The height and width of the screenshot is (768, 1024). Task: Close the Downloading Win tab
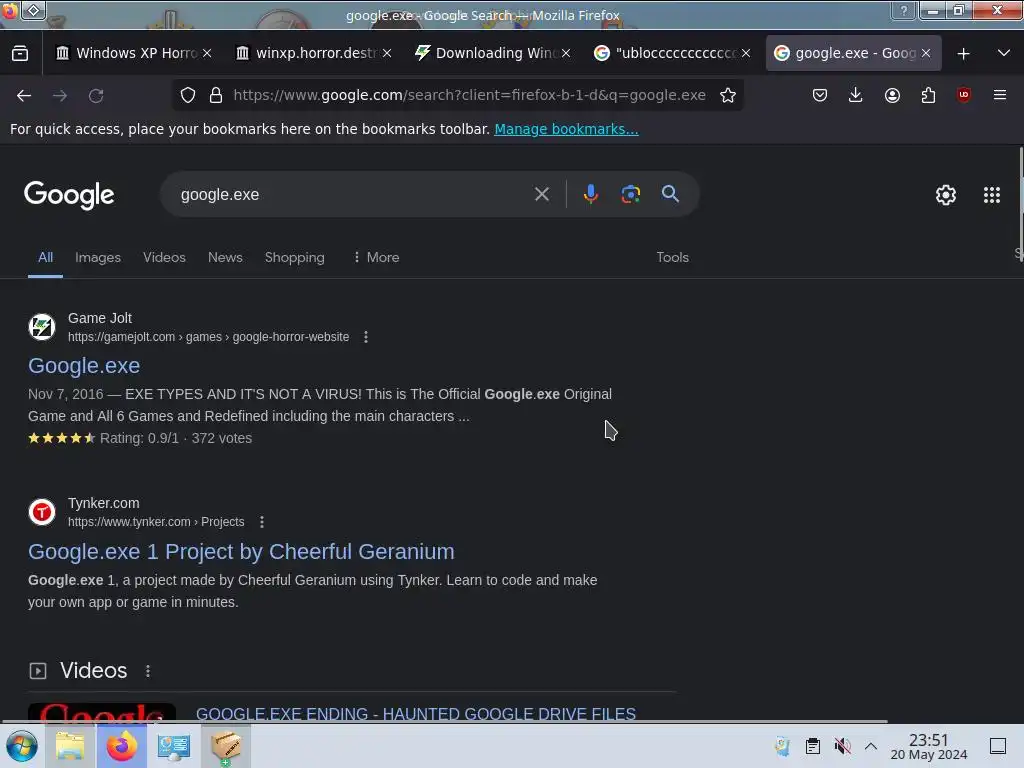pyautogui.click(x=566, y=53)
